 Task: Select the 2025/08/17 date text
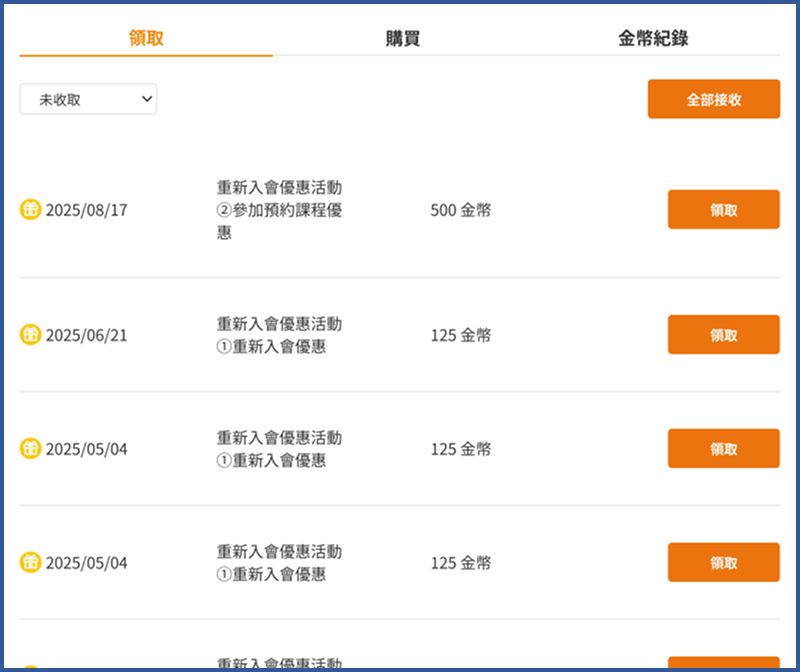87,211
